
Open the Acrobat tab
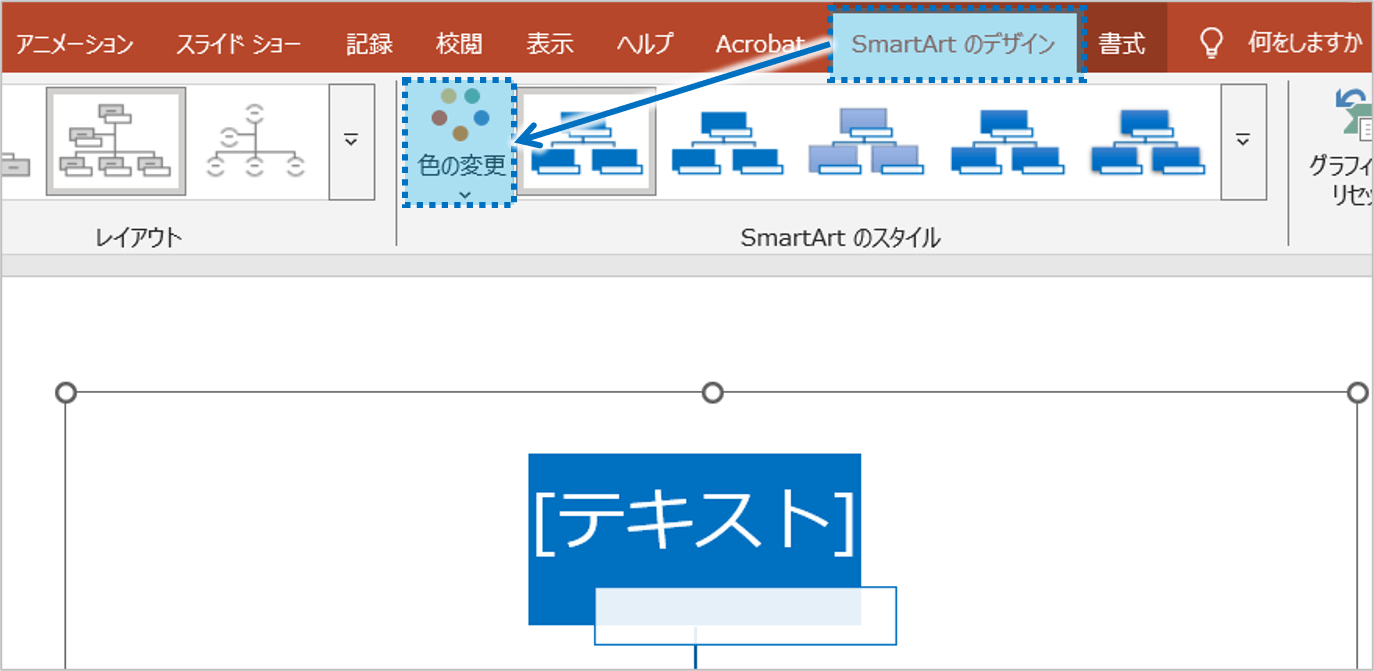click(760, 44)
